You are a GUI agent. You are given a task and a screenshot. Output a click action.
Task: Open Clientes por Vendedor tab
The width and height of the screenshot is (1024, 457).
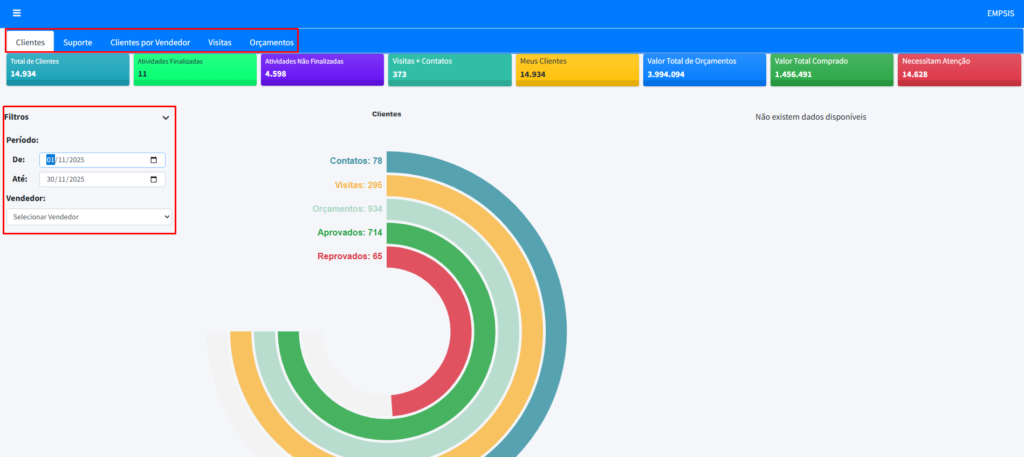(150, 43)
